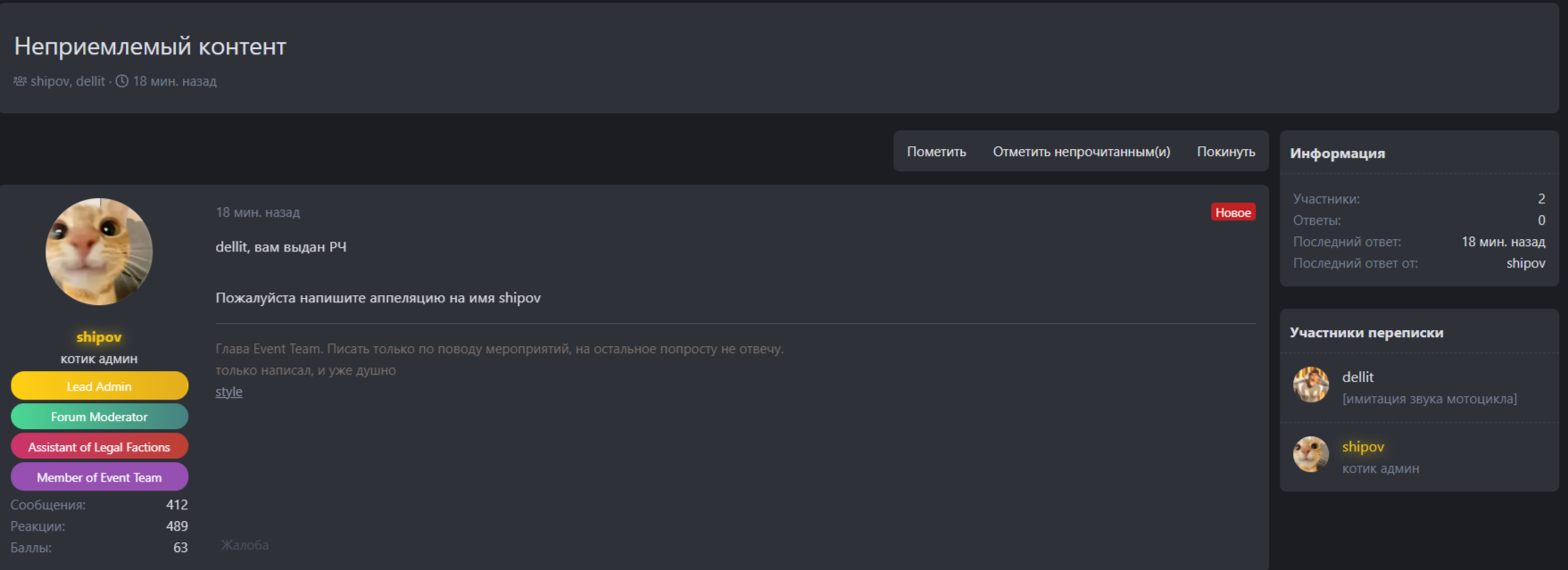Click the green Forum Moderator badge
The width and height of the screenshot is (1568, 570).
pyautogui.click(x=99, y=417)
